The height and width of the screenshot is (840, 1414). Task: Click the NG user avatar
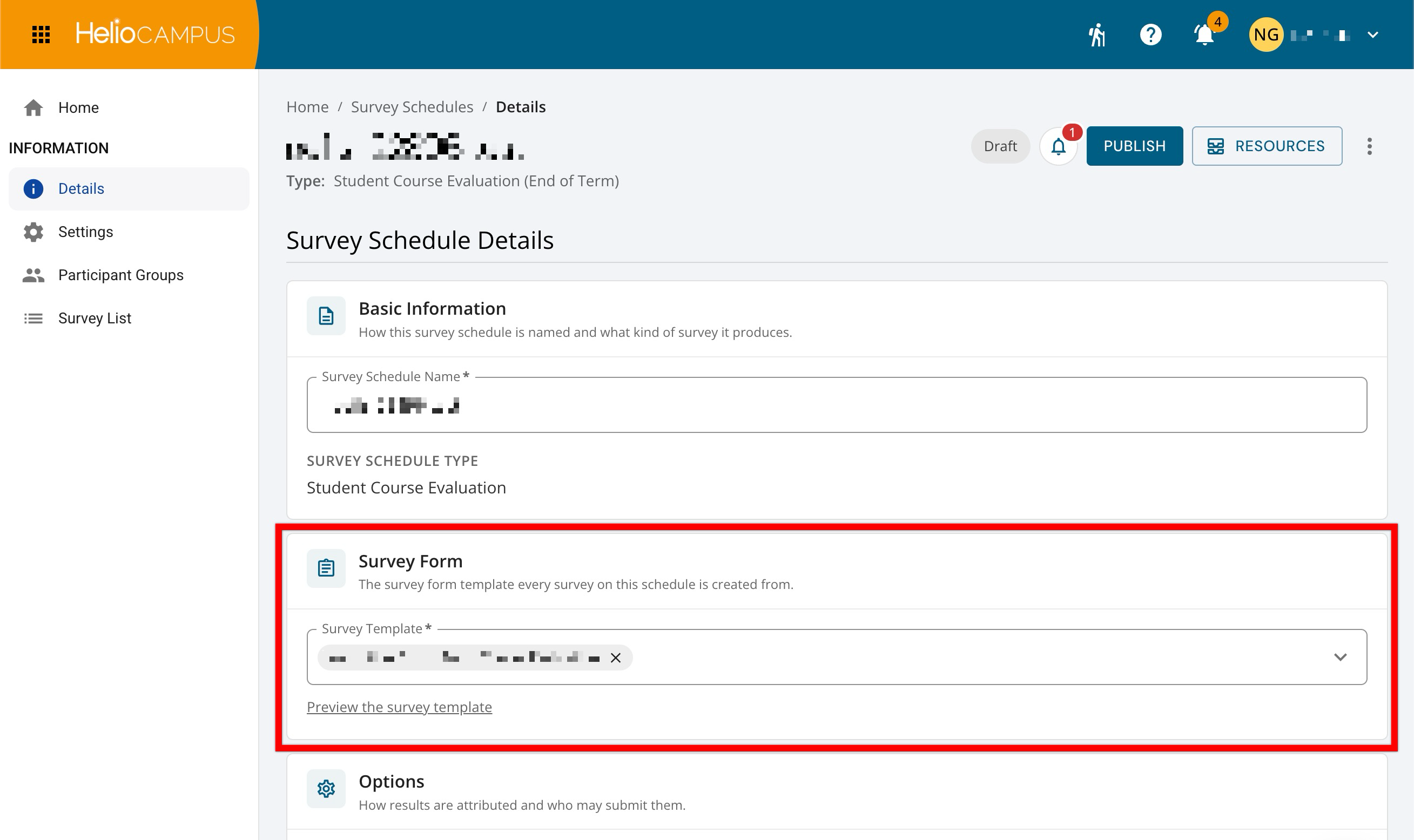pos(1265,35)
